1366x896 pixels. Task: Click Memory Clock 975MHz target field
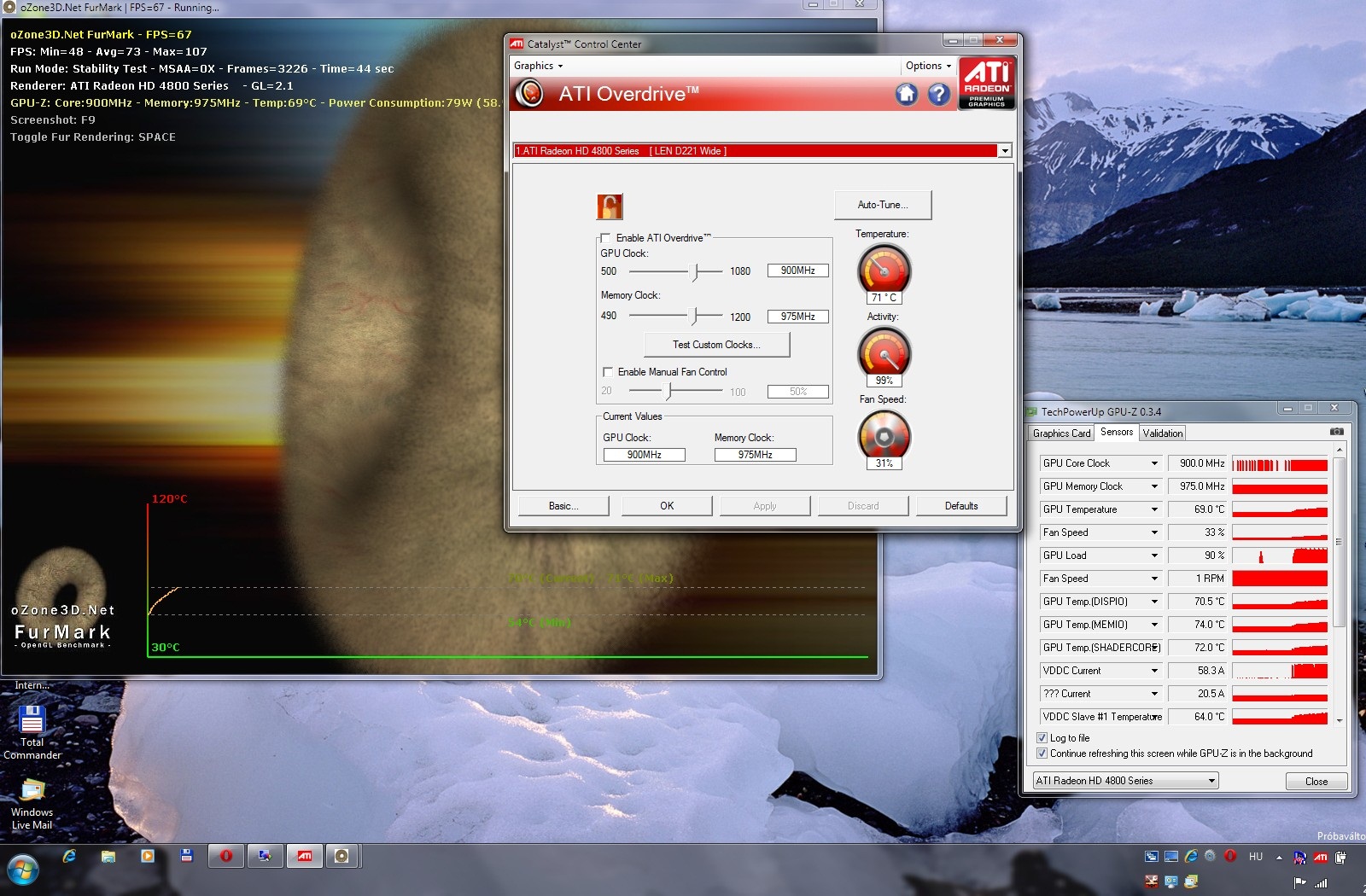pos(798,317)
